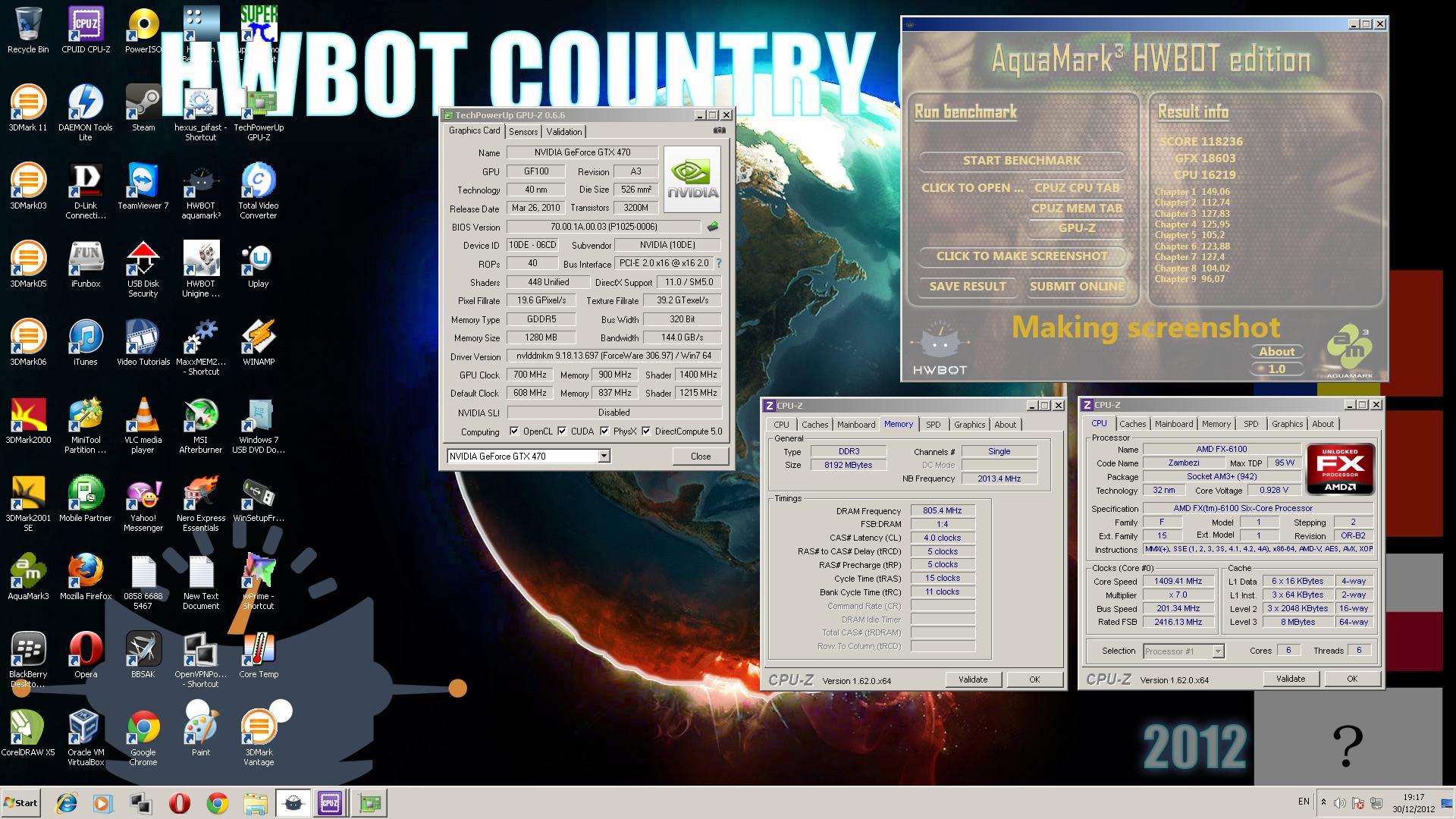Switch to GPU-Z Sensors tab
This screenshot has width=1456, height=819.
(x=523, y=131)
